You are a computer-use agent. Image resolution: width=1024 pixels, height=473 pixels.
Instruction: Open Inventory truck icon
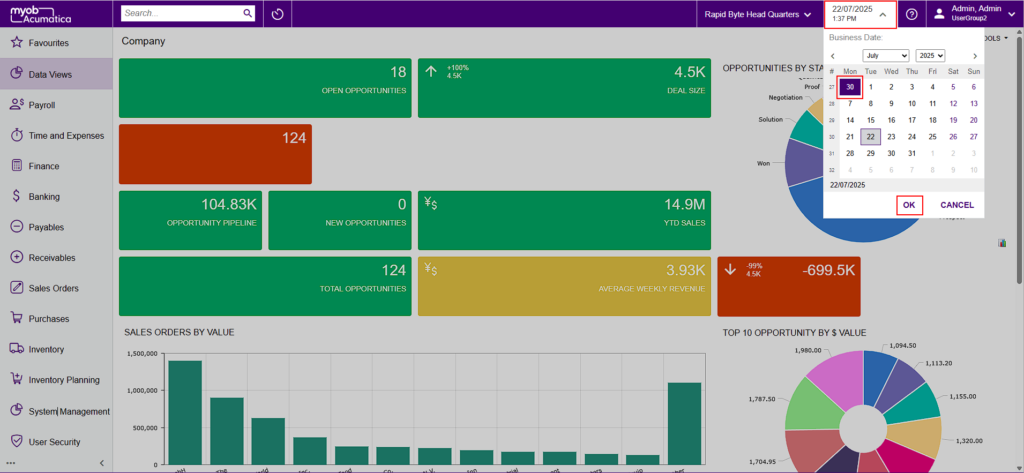click(17, 349)
